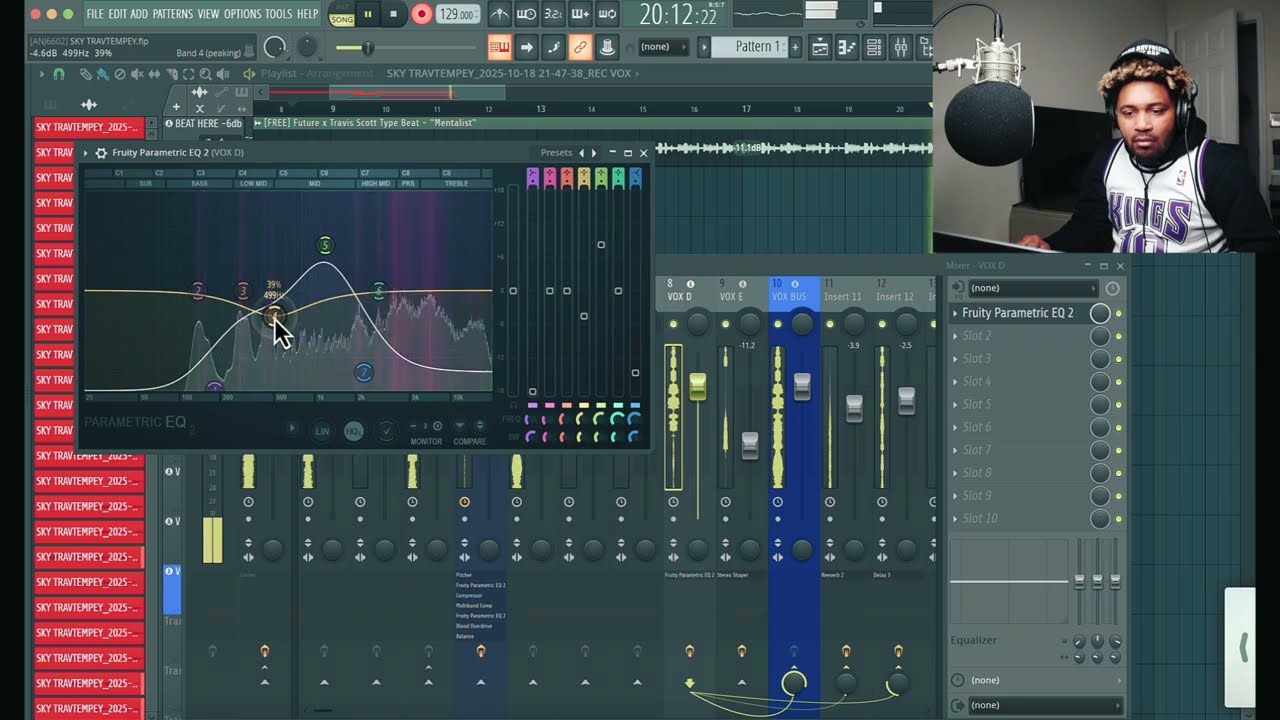The width and height of the screenshot is (1280, 720).
Task: Click the tempo field showing 129.000
Action: click(457, 14)
